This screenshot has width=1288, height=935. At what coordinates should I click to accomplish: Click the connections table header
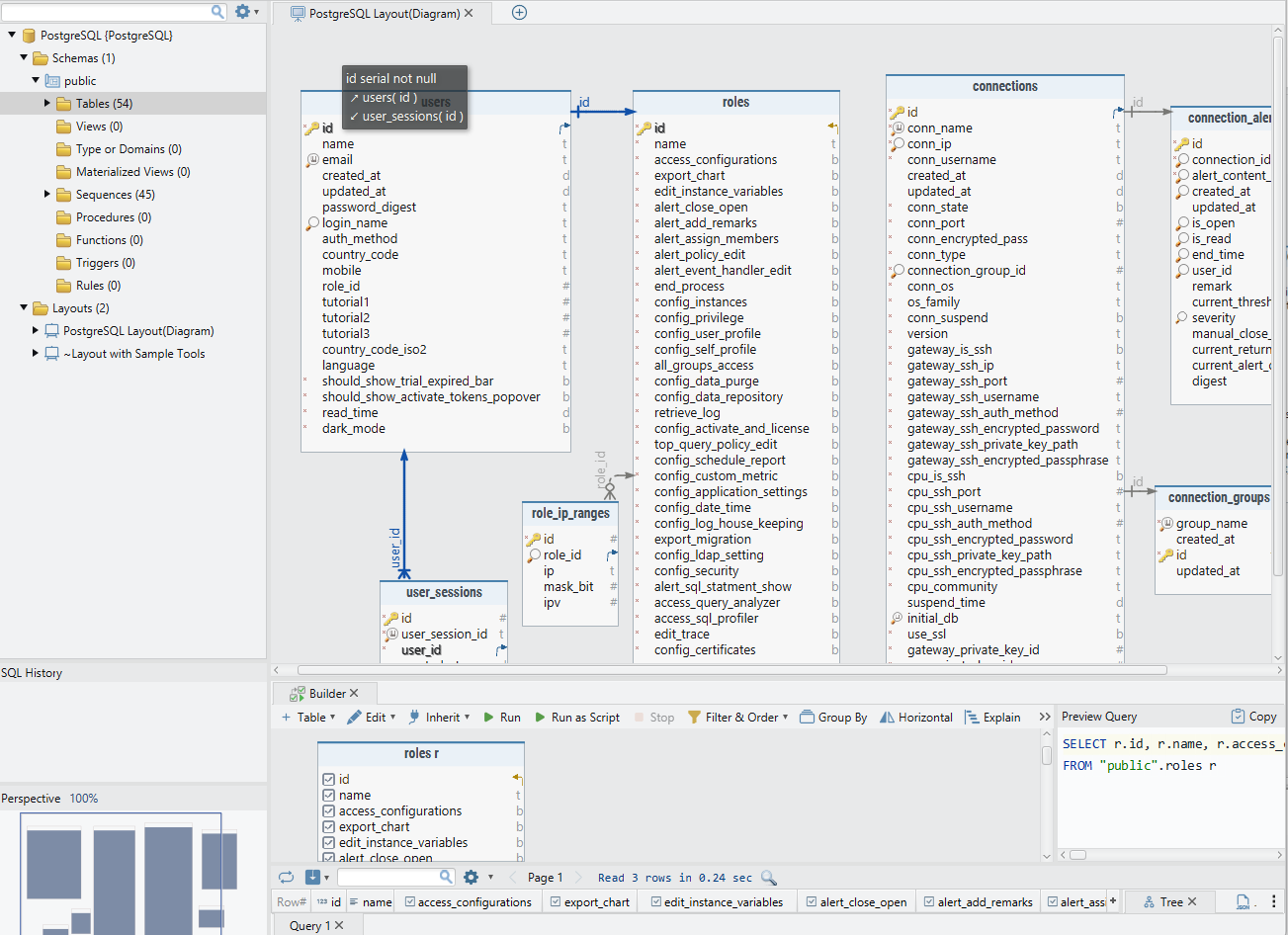click(1004, 87)
